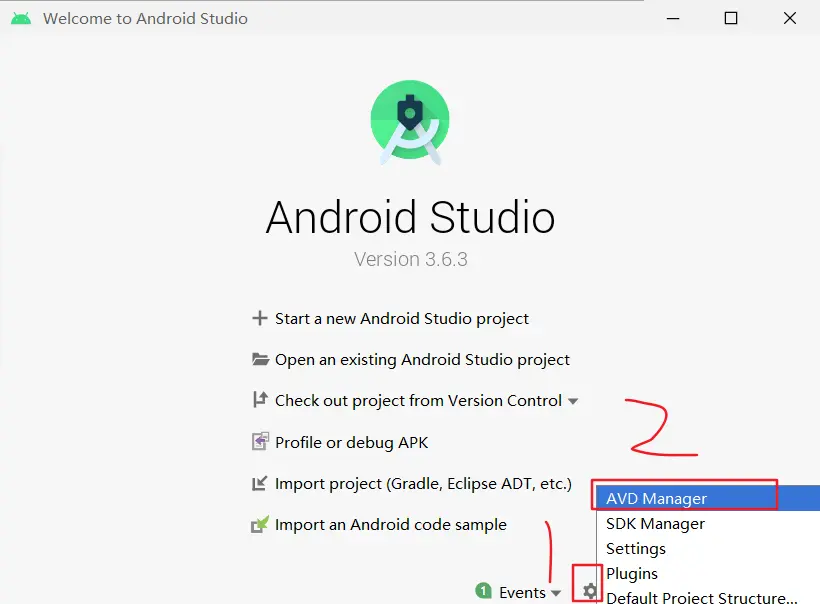Click the plus icon beside Start a new project
This screenshot has height=604, width=820.
pyautogui.click(x=260, y=318)
